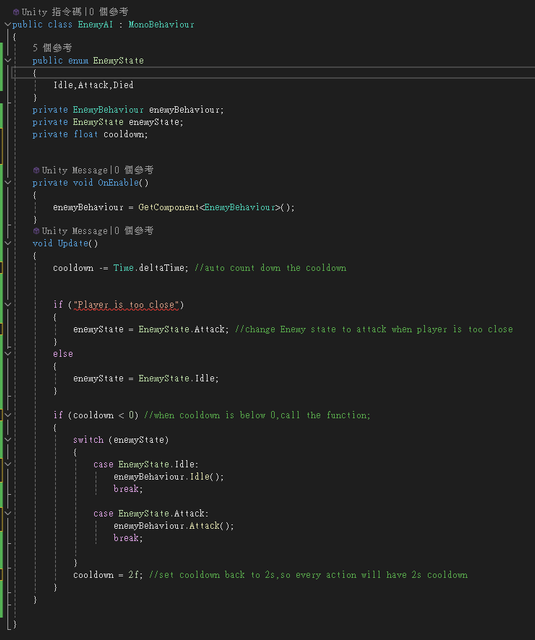Open "0 個參考" link above class EnemyAI
Viewport: 535px width, 640px height.
click(108, 12)
